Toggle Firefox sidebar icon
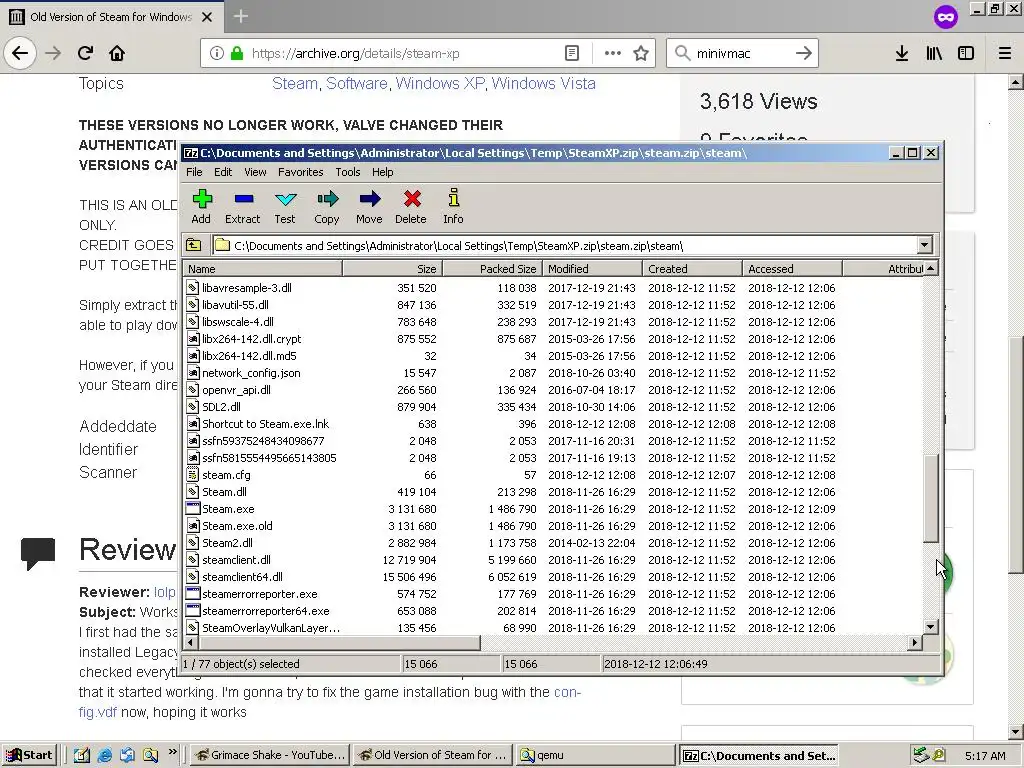This screenshot has height=768, width=1024. coord(966,54)
